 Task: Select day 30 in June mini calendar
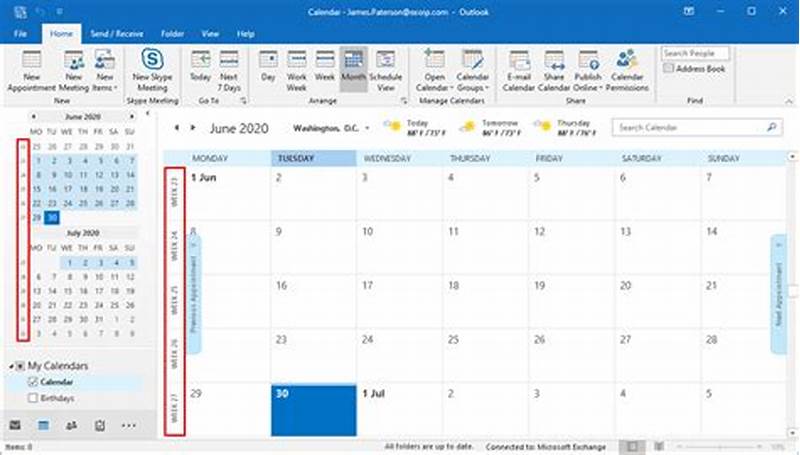coord(52,218)
